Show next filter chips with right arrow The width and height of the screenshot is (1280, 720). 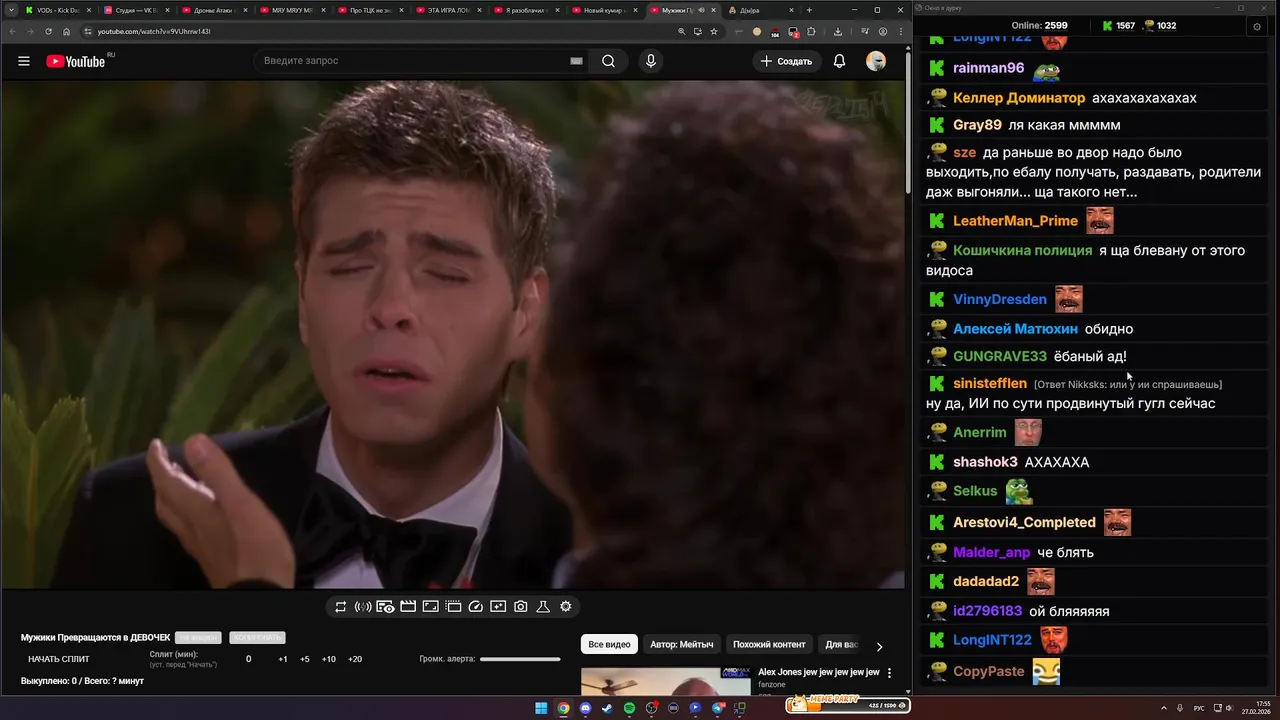pos(879,646)
